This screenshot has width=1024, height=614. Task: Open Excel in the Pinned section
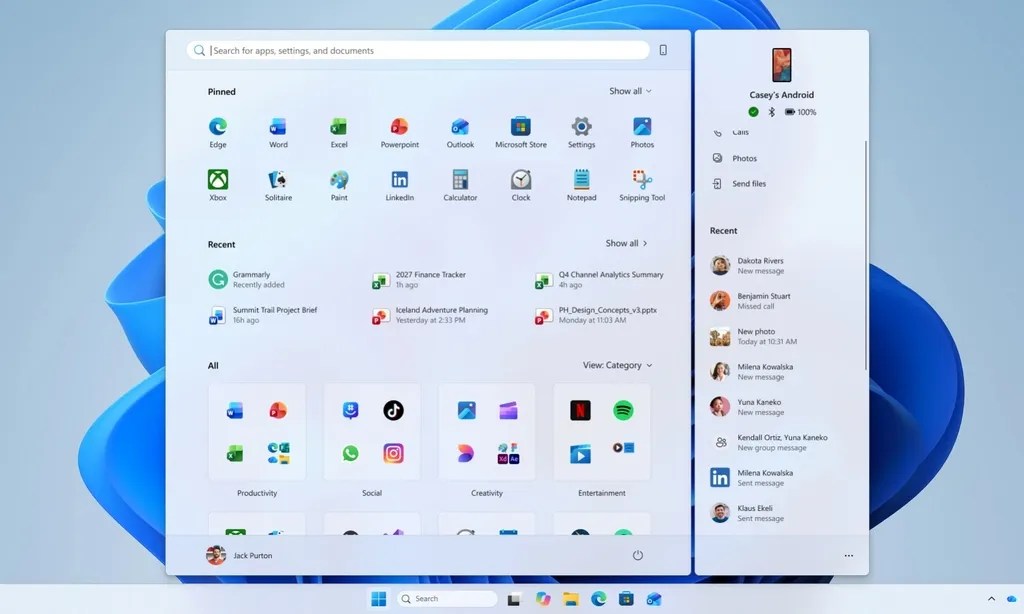click(x=338, y=133)
